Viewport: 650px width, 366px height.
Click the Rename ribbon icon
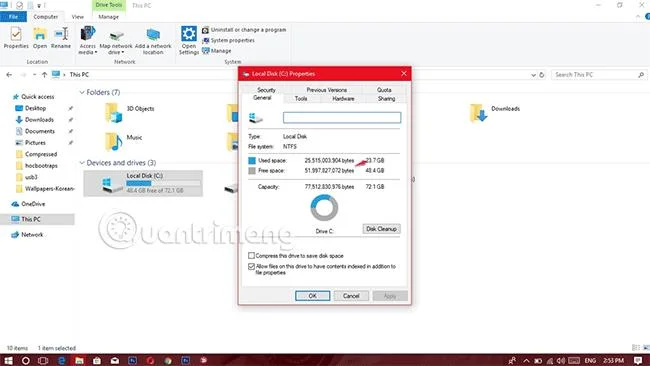click(61, 37)
